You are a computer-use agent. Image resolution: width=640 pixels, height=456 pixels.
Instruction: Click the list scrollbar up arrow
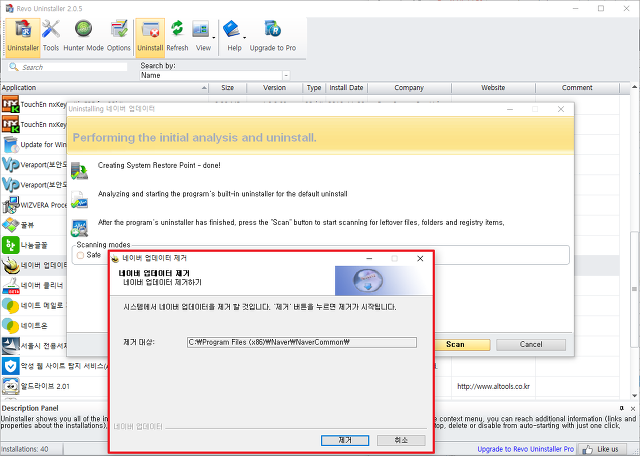click(634, 87)
